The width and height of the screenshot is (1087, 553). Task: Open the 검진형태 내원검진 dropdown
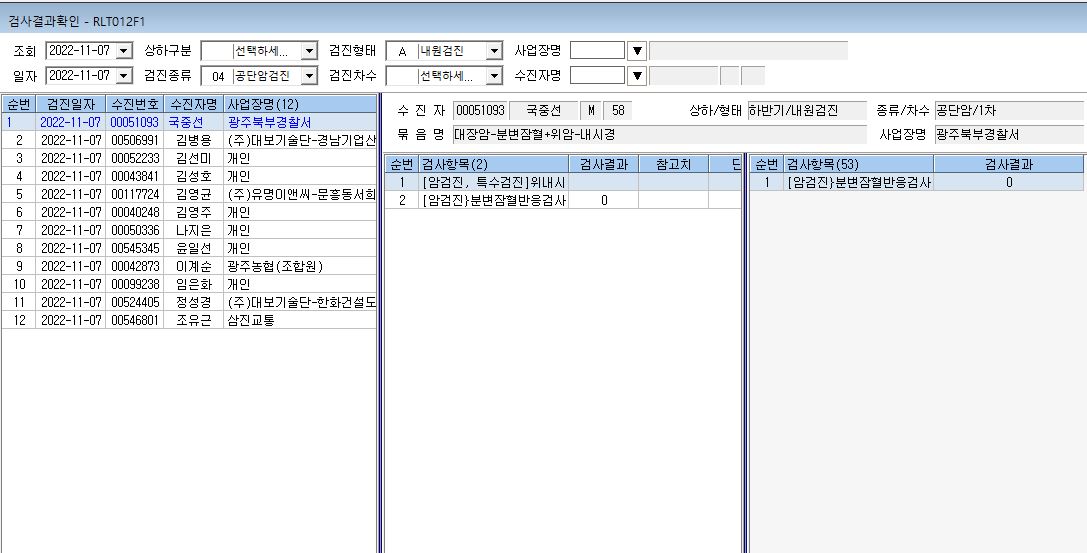click(494, 51)
